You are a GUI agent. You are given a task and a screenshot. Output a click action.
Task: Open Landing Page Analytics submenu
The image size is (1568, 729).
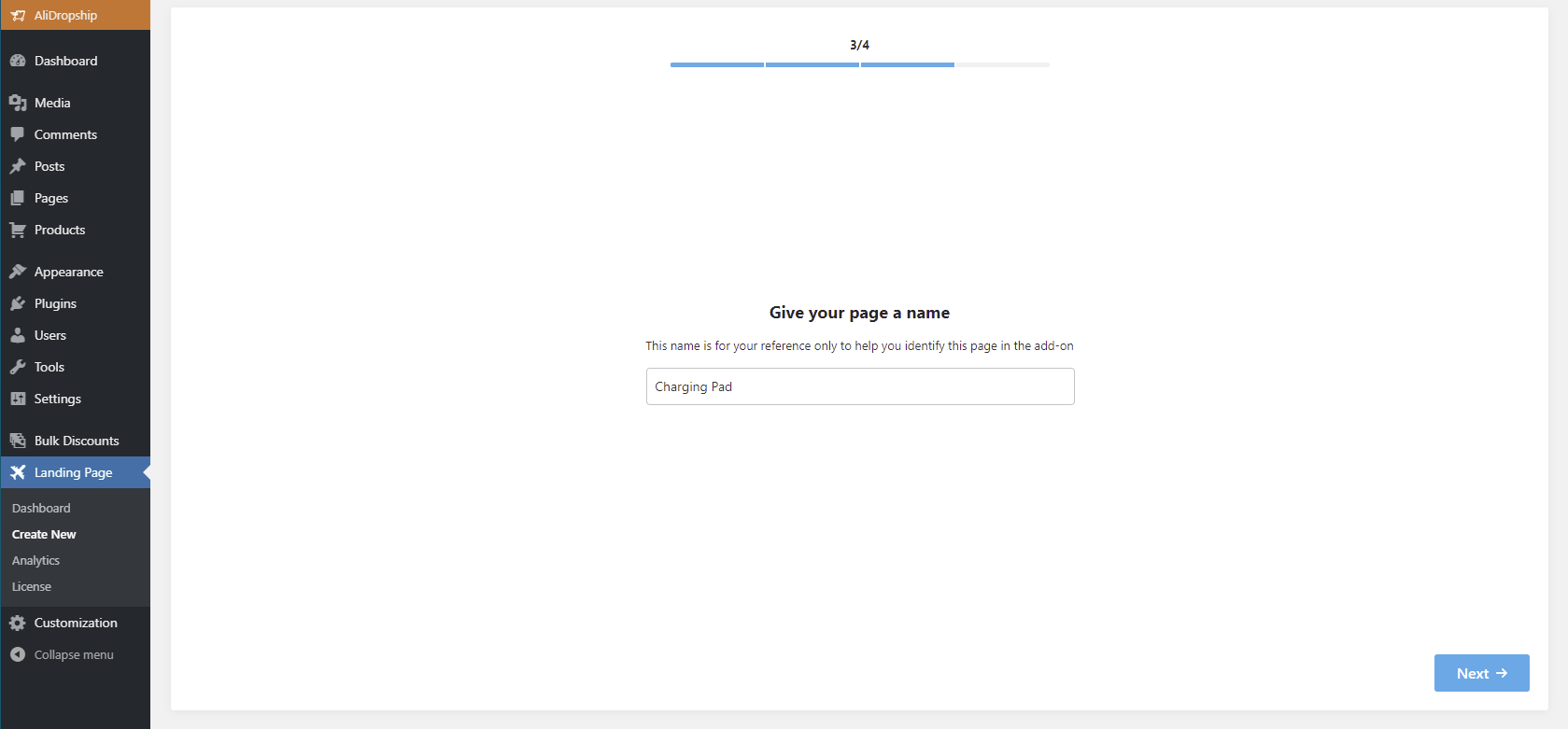coord(35,560)
